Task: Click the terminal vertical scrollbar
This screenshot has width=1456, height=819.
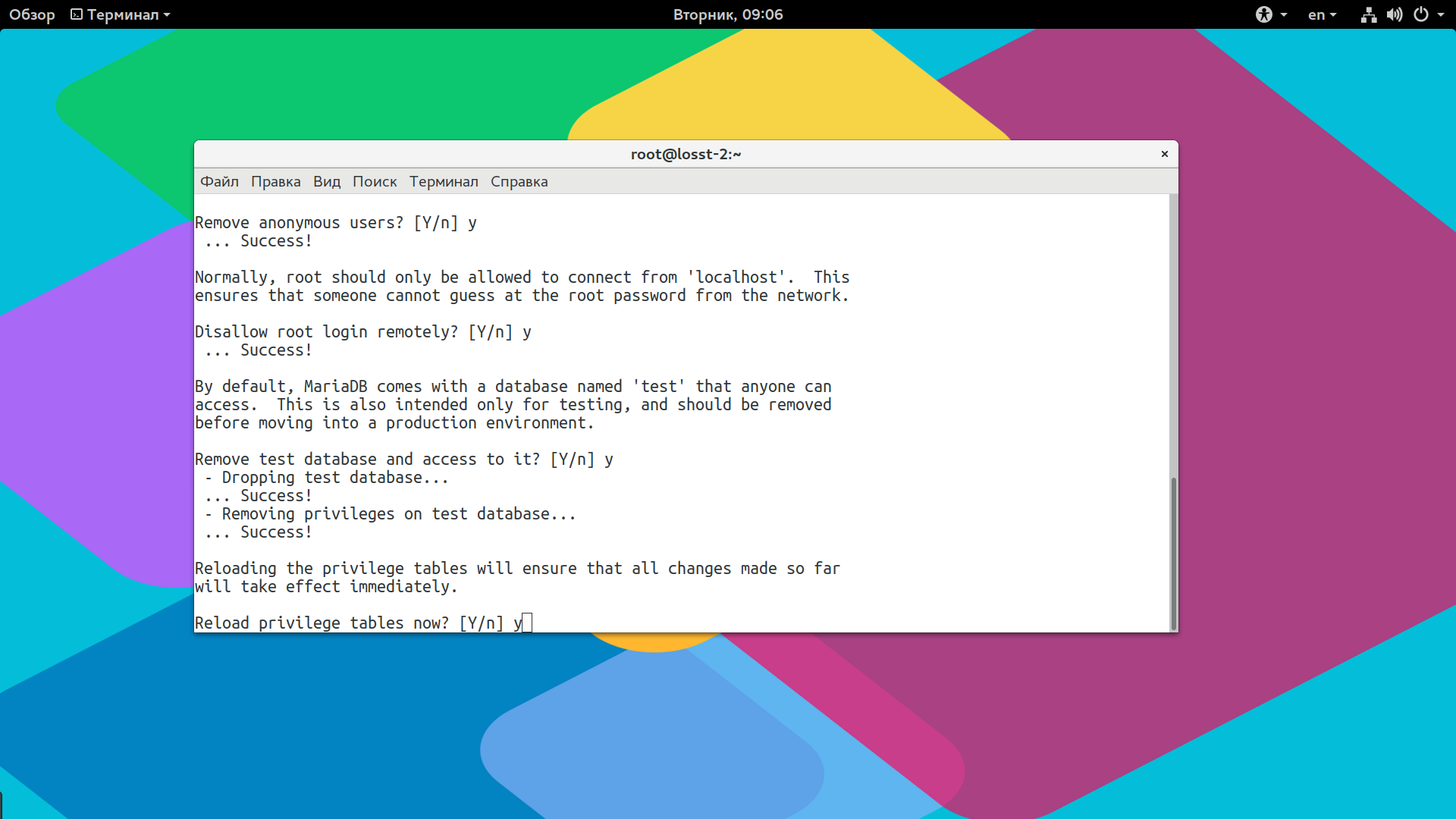Action: pyautogui.click(x=1173, y=554)
